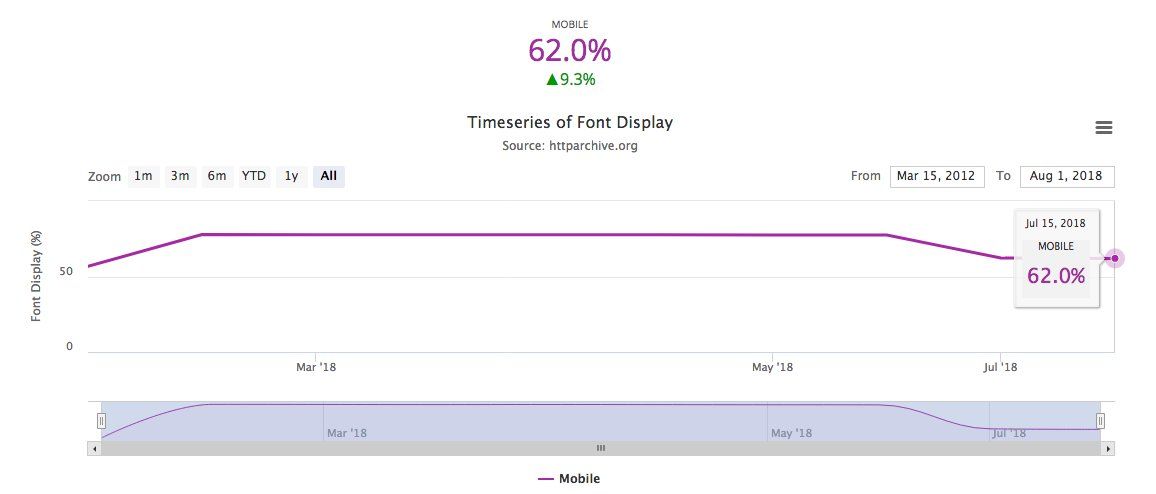
Task: Click the httparchive.org source subtitle
Action: [569, 146]
